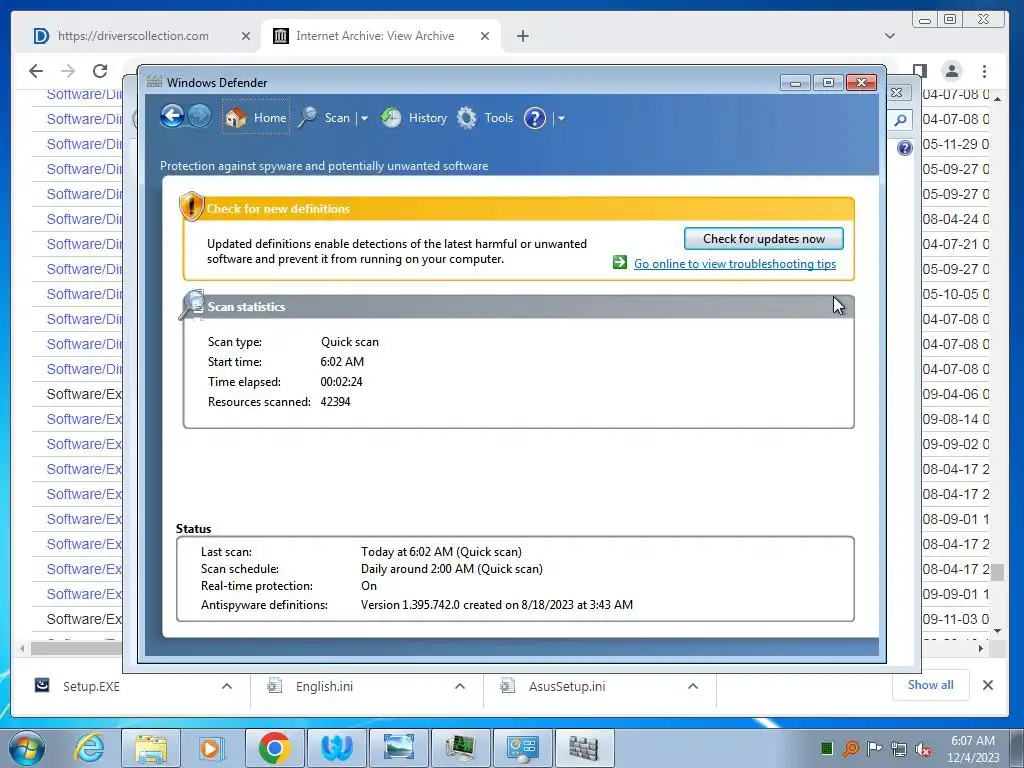Click the muted volume tray icon
This screenshot has height=768, width=1024.
click(923, 749)
